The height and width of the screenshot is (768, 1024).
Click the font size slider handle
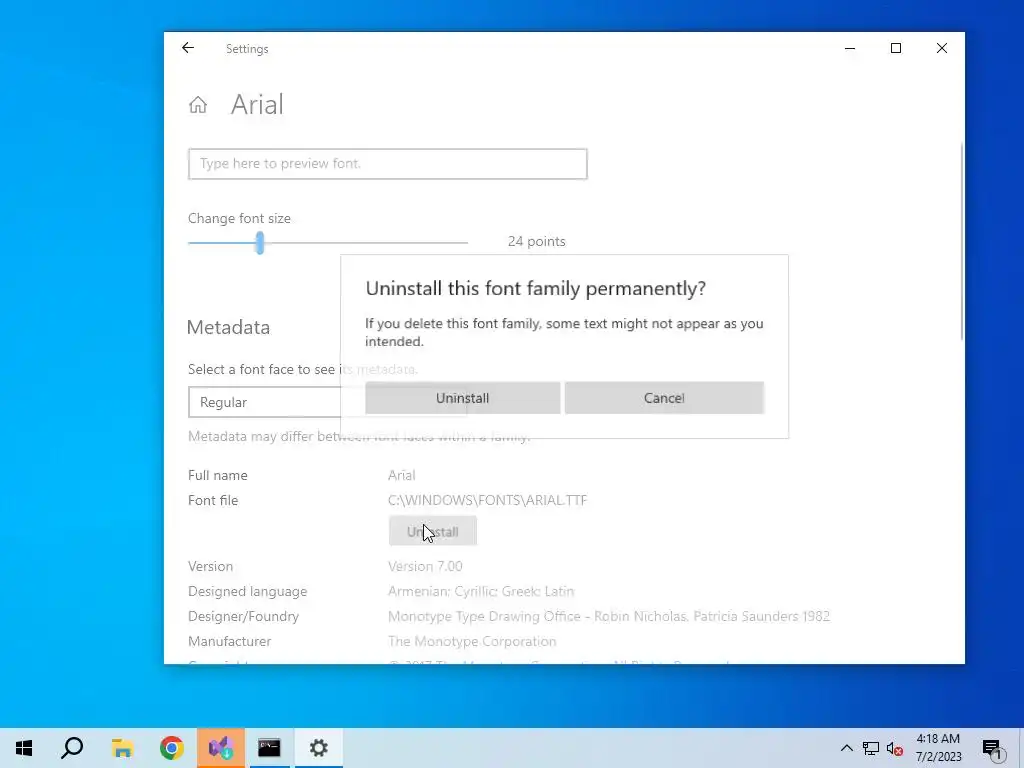(260, 242)
